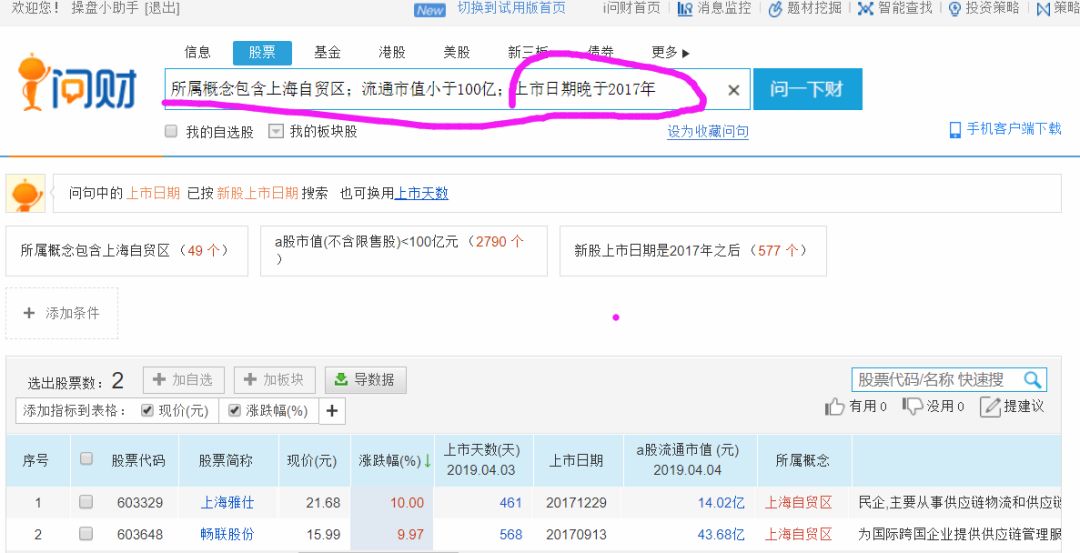Click the thumbs-up 有用 icon
The width and height of the screenshot is (1080, 553).
point(834,406)
